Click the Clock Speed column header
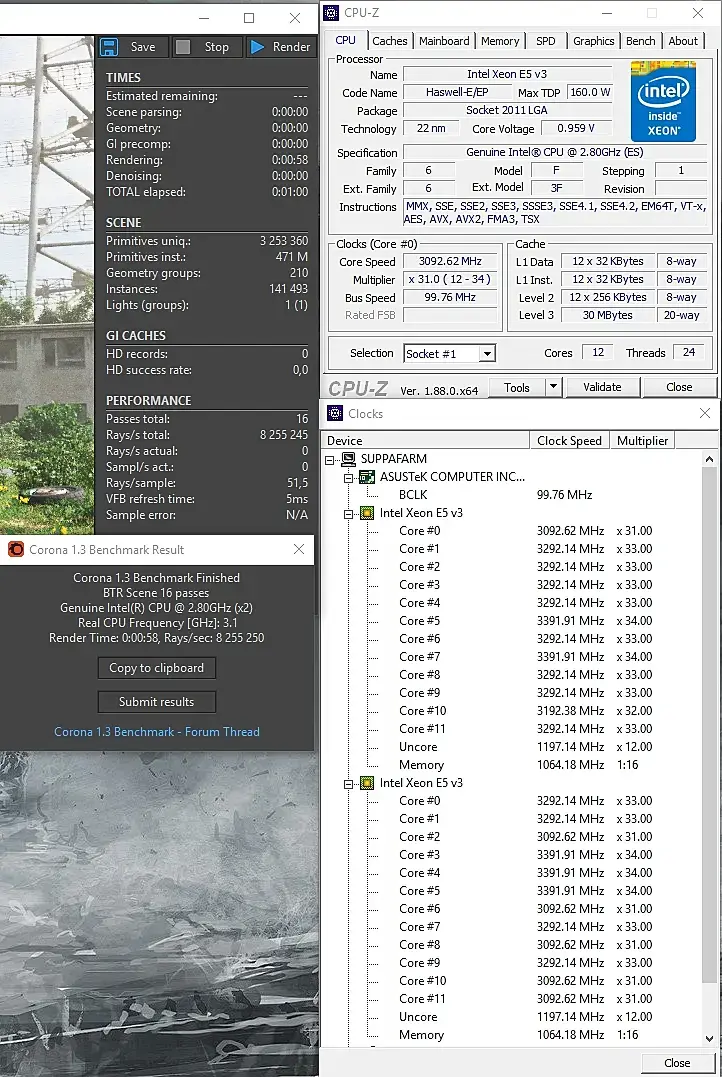This screenshot has width=722, height=1077. tap(569, 440)
